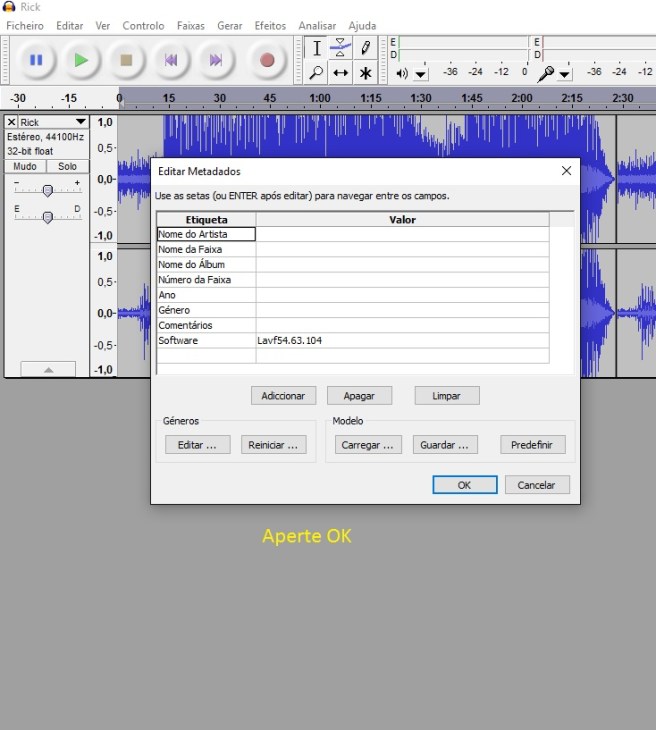The image size is (656, 730).
Task: Open the Efeitos menu
Action: [x=270, y=25]
